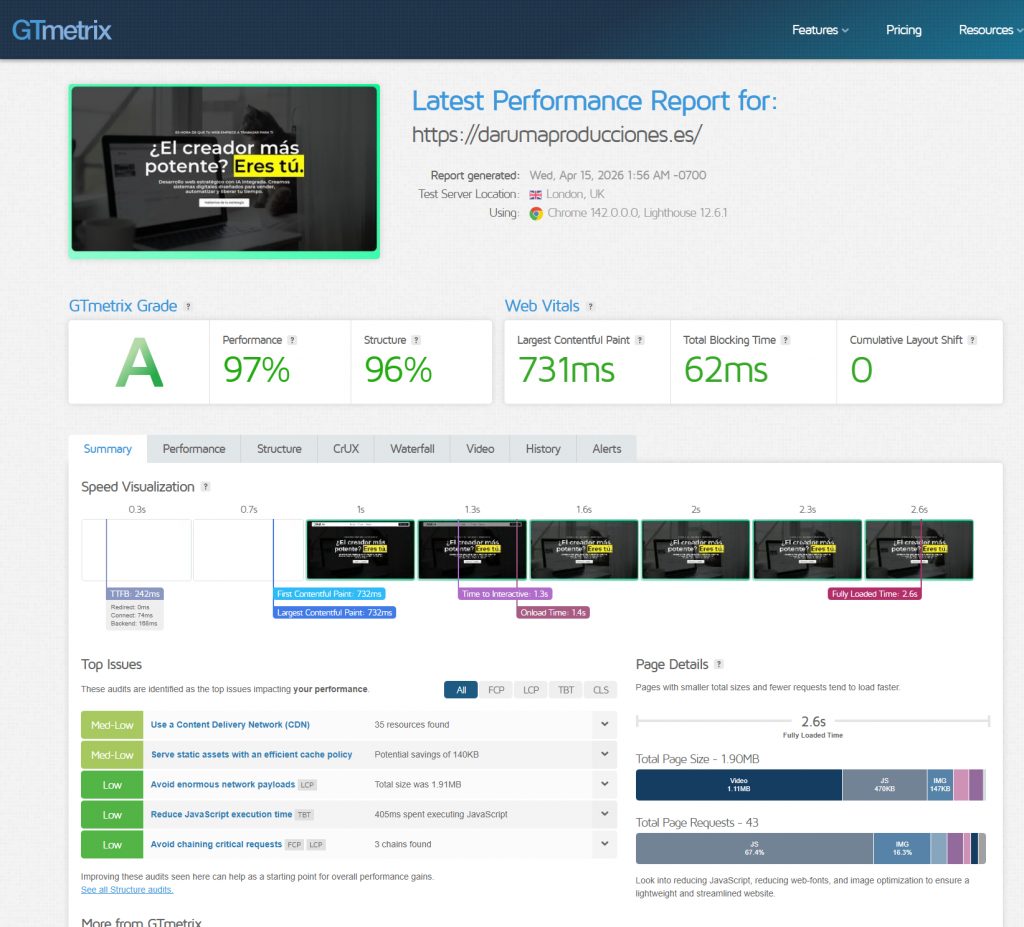Click help icon next to Web Vitals
Image resolution: width=1024 pixels, height=927 pixels.
point(590,307)
